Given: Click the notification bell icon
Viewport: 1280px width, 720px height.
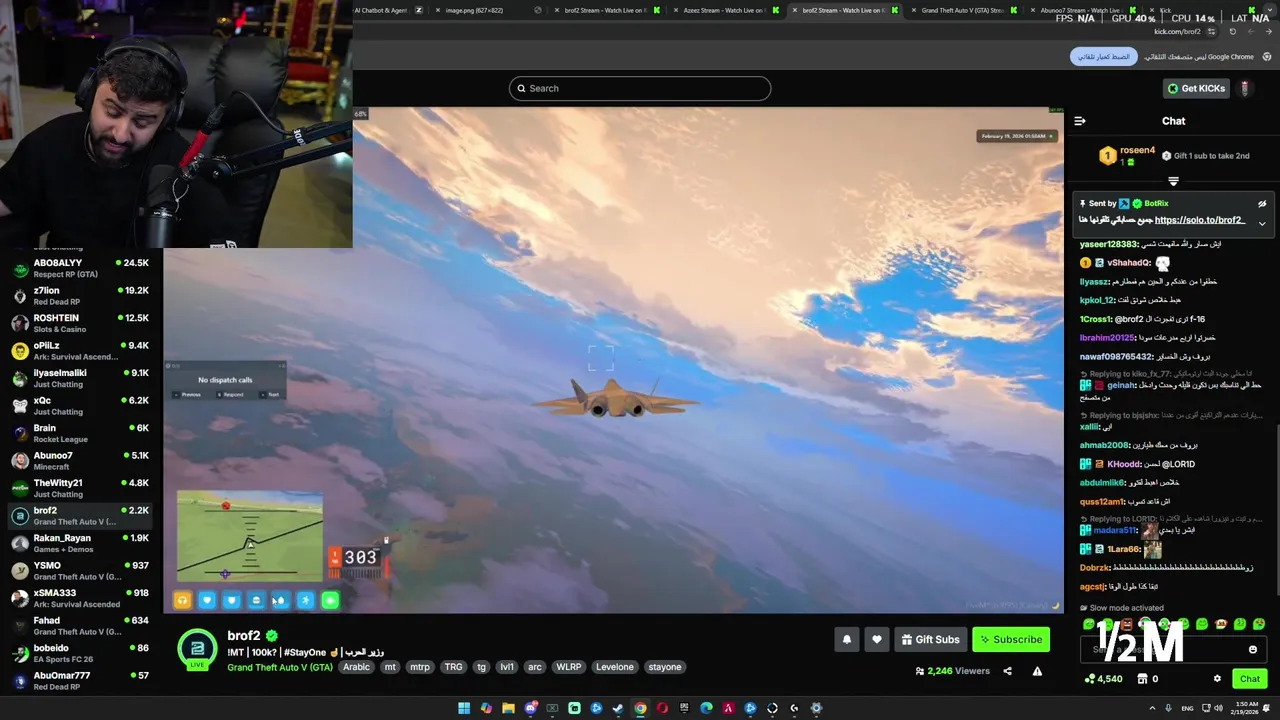Looking at the screenshot, I should (846, 640).
